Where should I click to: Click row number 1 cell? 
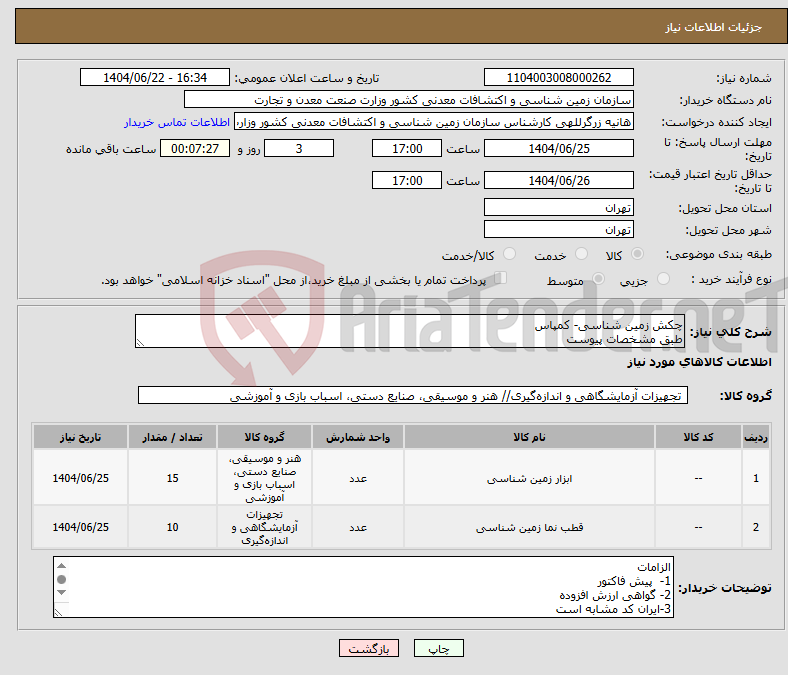pos(756,477)
